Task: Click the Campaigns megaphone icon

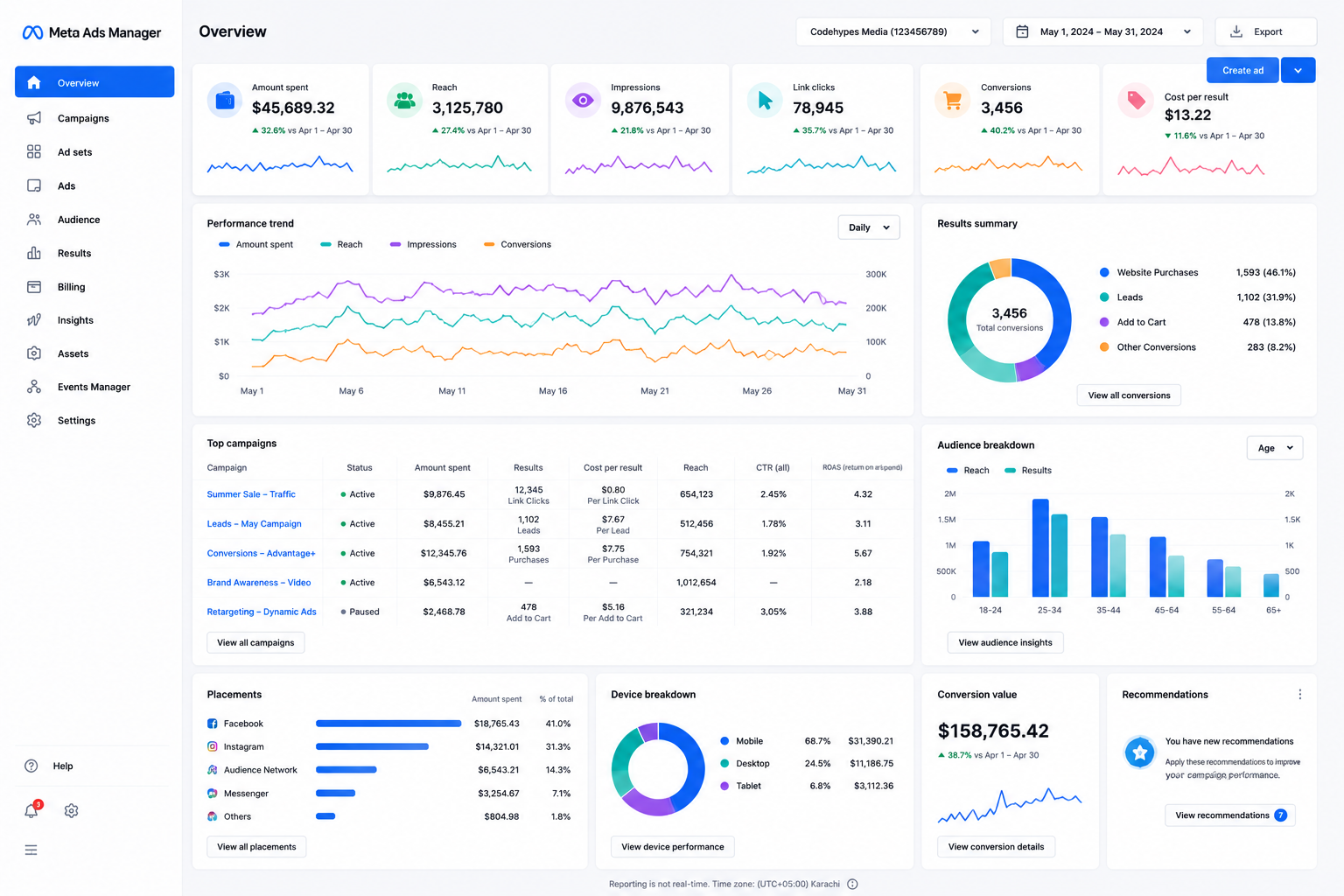Action: click(34, 118)
